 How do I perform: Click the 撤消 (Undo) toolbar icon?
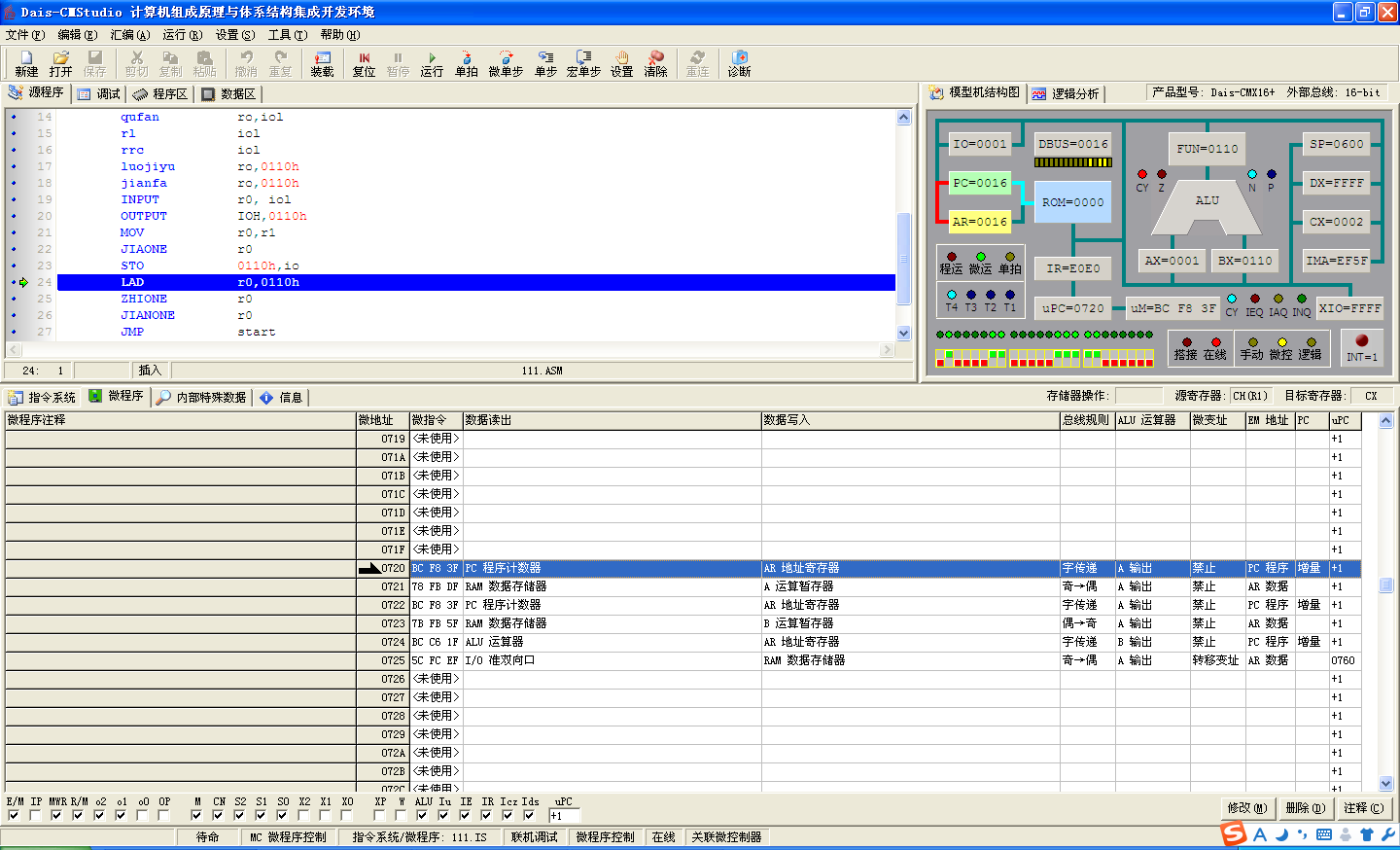click(246, 64)
